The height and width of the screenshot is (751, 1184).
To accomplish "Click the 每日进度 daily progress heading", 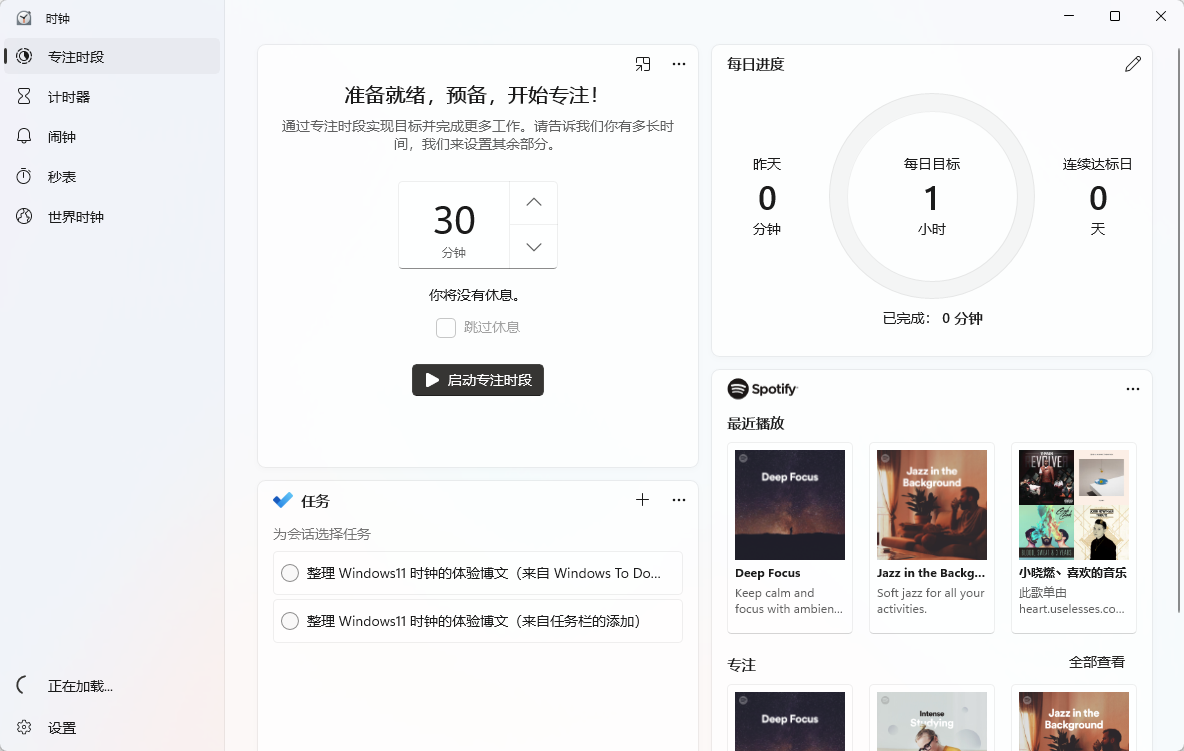I will click(x=756, y=64).
